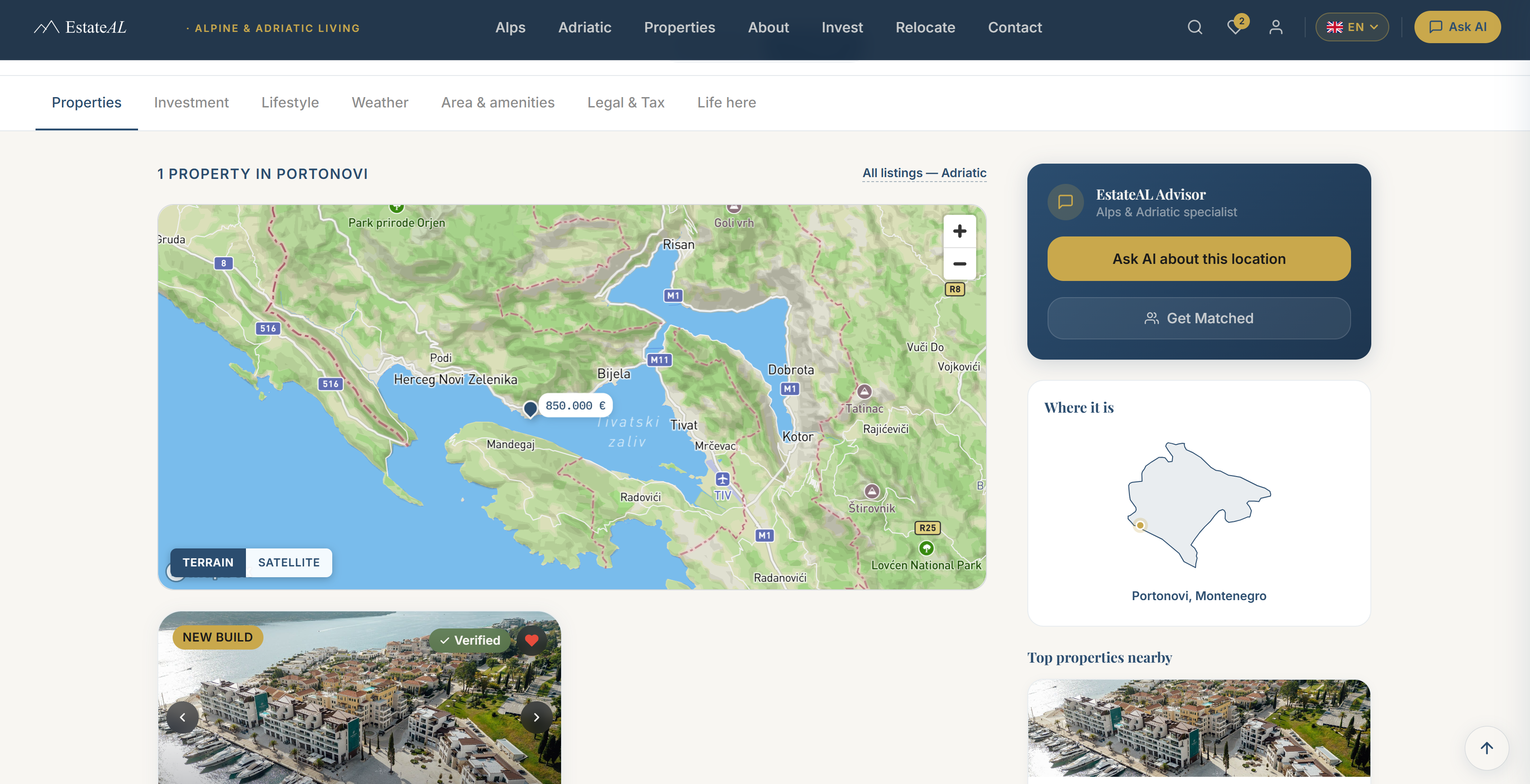This screenshot has height=784, width=1530.
Task: Click the Verified badge on listing
Action: point(470,640)
